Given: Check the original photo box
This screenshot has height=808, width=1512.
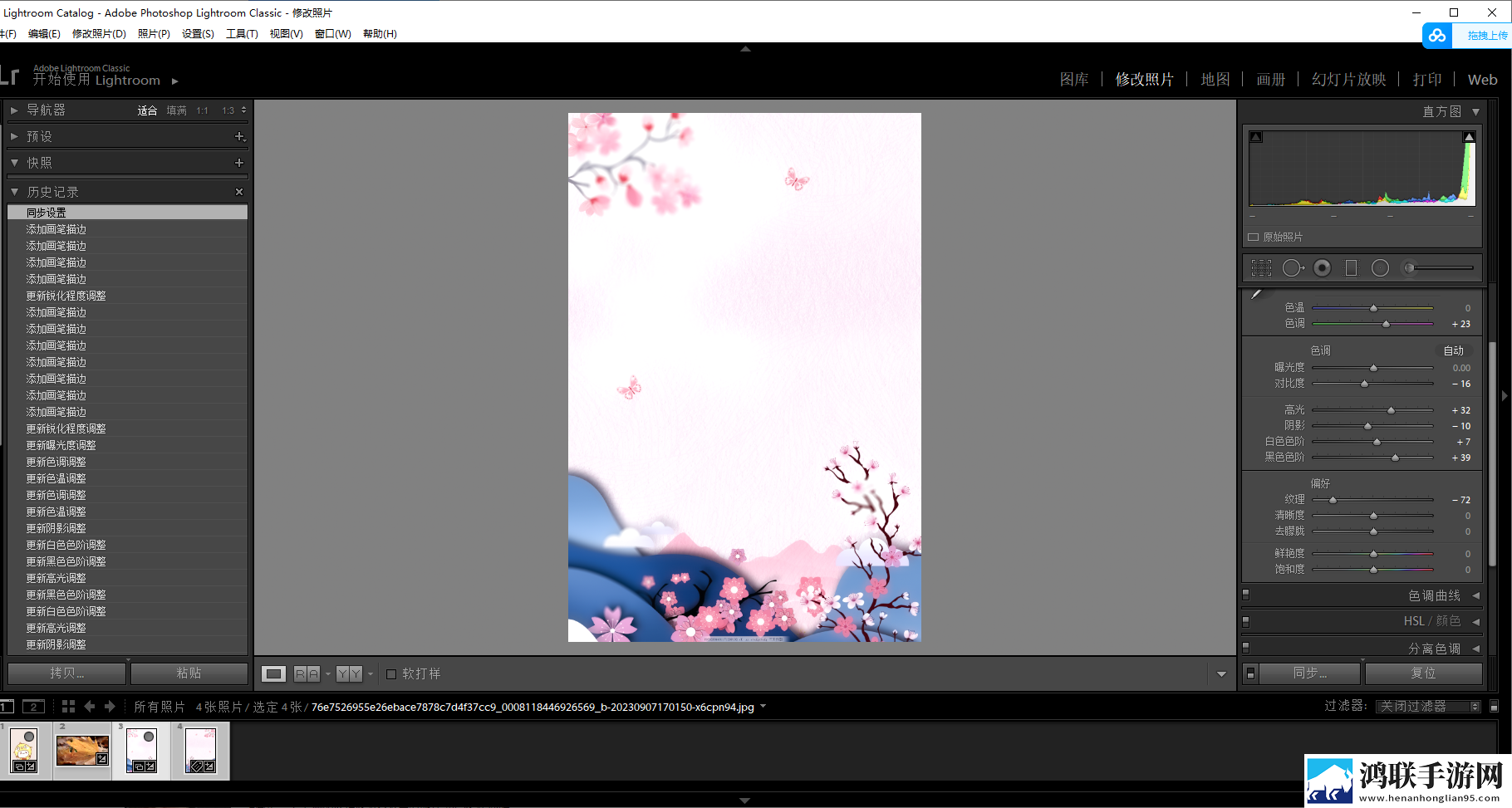Looking at the screenshot, I should pos(1254,238).
